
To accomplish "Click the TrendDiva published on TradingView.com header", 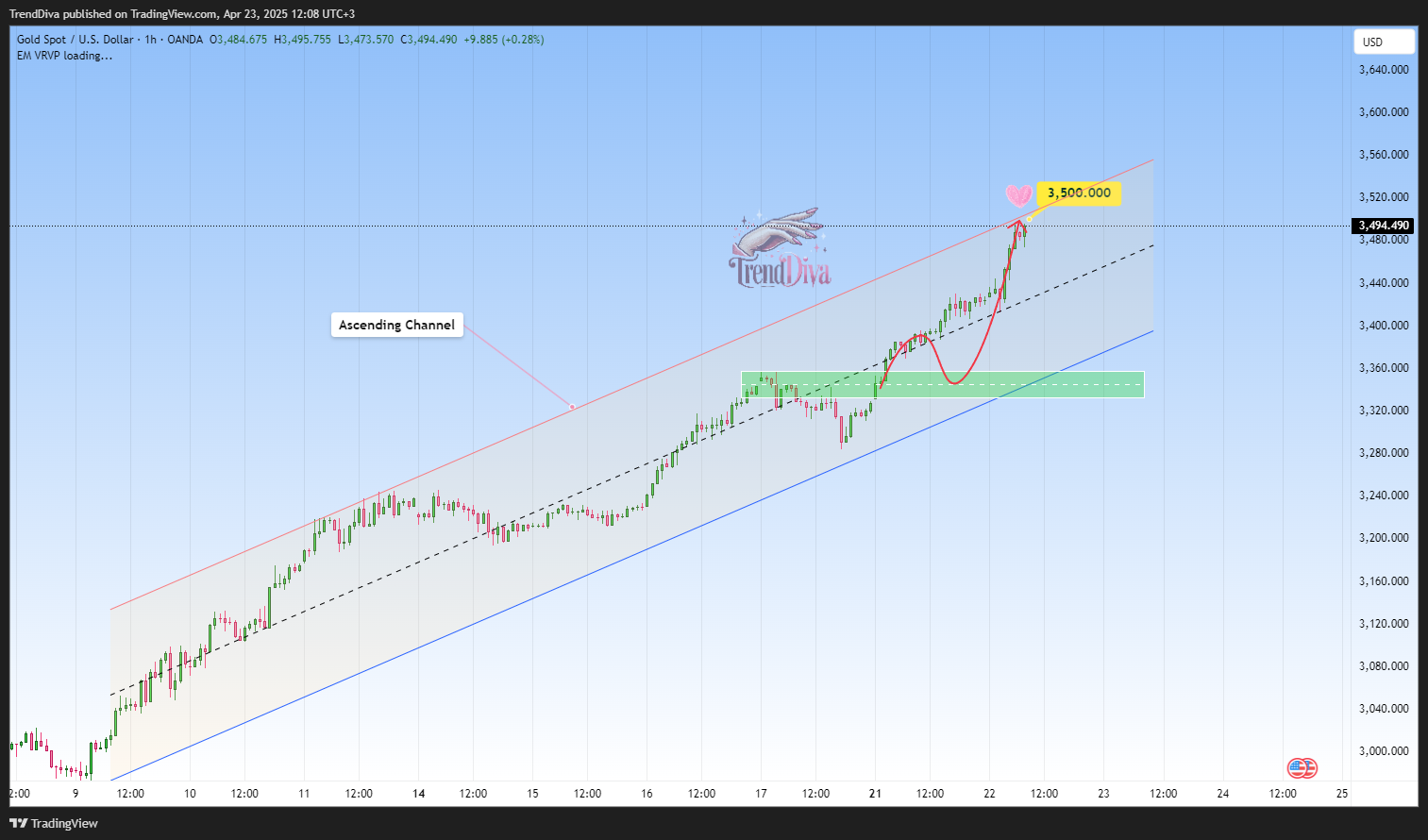I will click(x=182, y=14).
